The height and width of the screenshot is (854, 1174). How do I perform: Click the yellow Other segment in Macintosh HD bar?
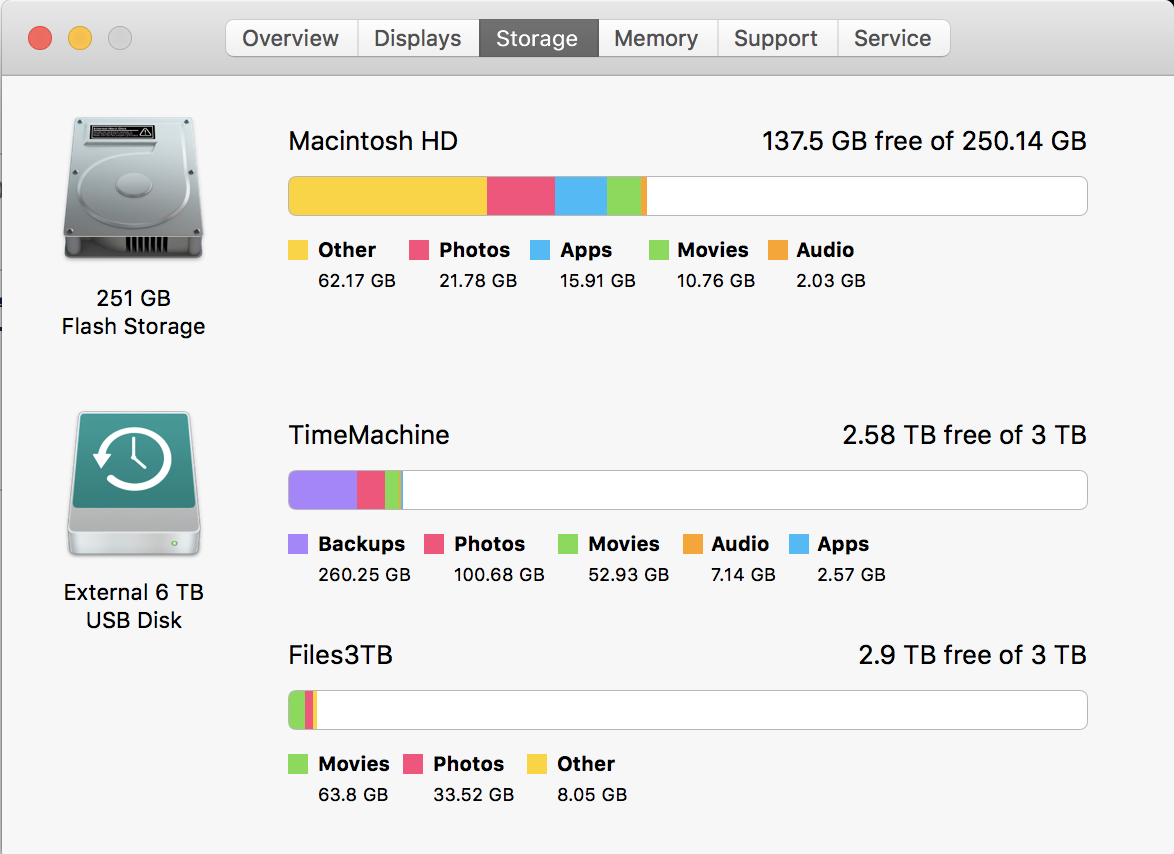[x=388, y=196]
